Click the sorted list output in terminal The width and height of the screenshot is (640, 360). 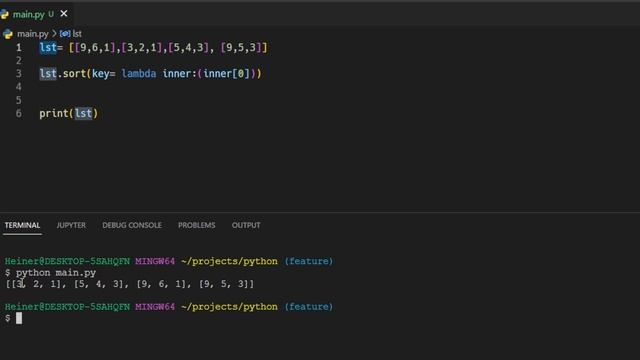point(130,284)
